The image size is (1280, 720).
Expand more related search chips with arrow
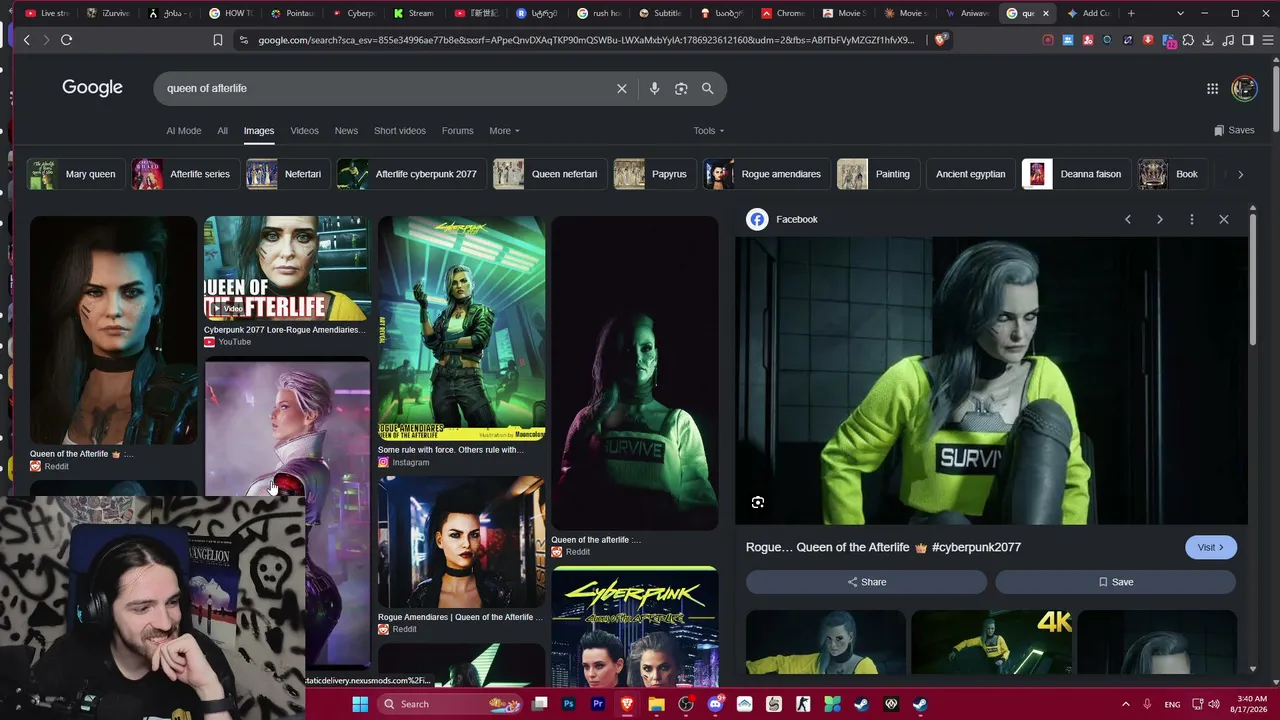coord(1240,174)
